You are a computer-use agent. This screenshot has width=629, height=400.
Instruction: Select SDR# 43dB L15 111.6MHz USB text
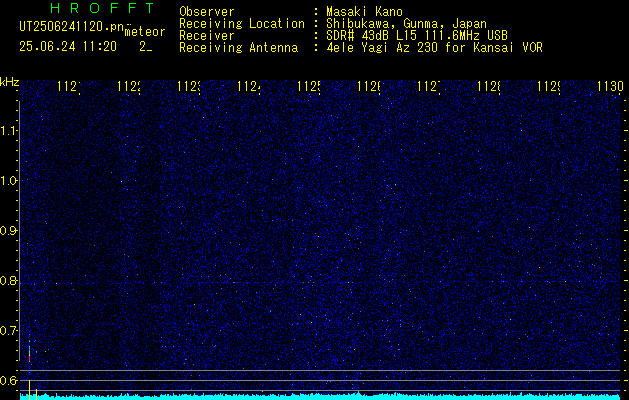[x=417, y=36]
